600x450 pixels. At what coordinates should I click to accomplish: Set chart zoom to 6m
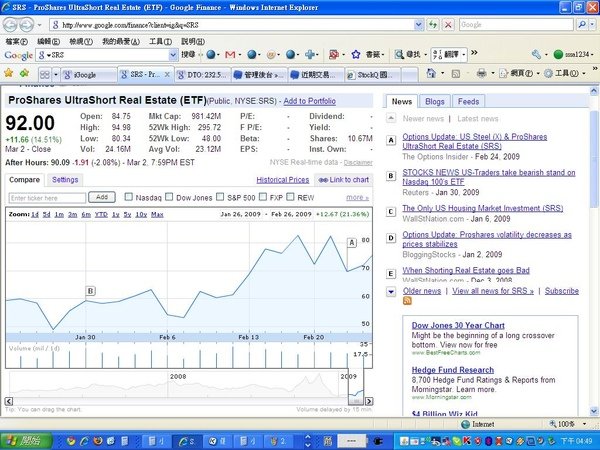coord(86,215)
